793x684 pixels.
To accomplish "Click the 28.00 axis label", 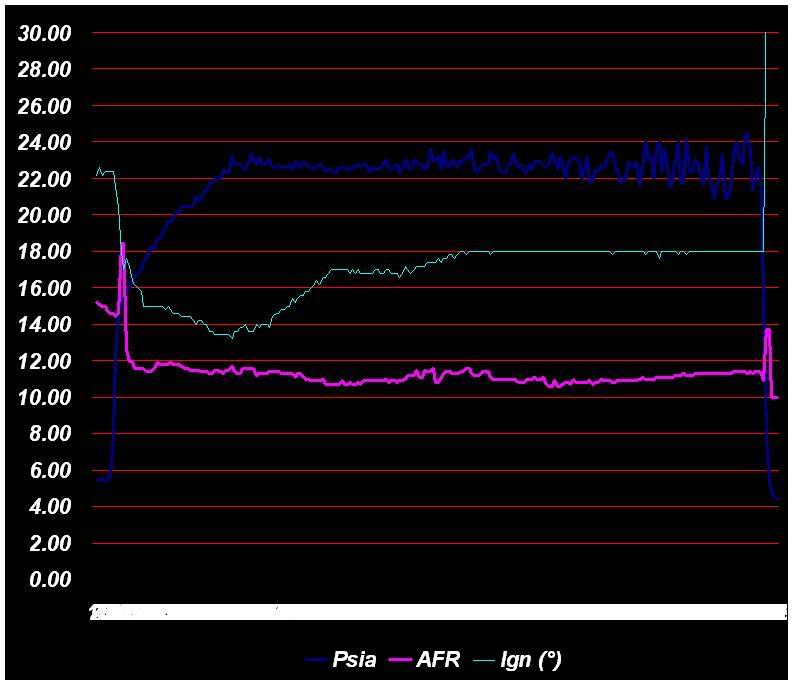I will 45,70.
